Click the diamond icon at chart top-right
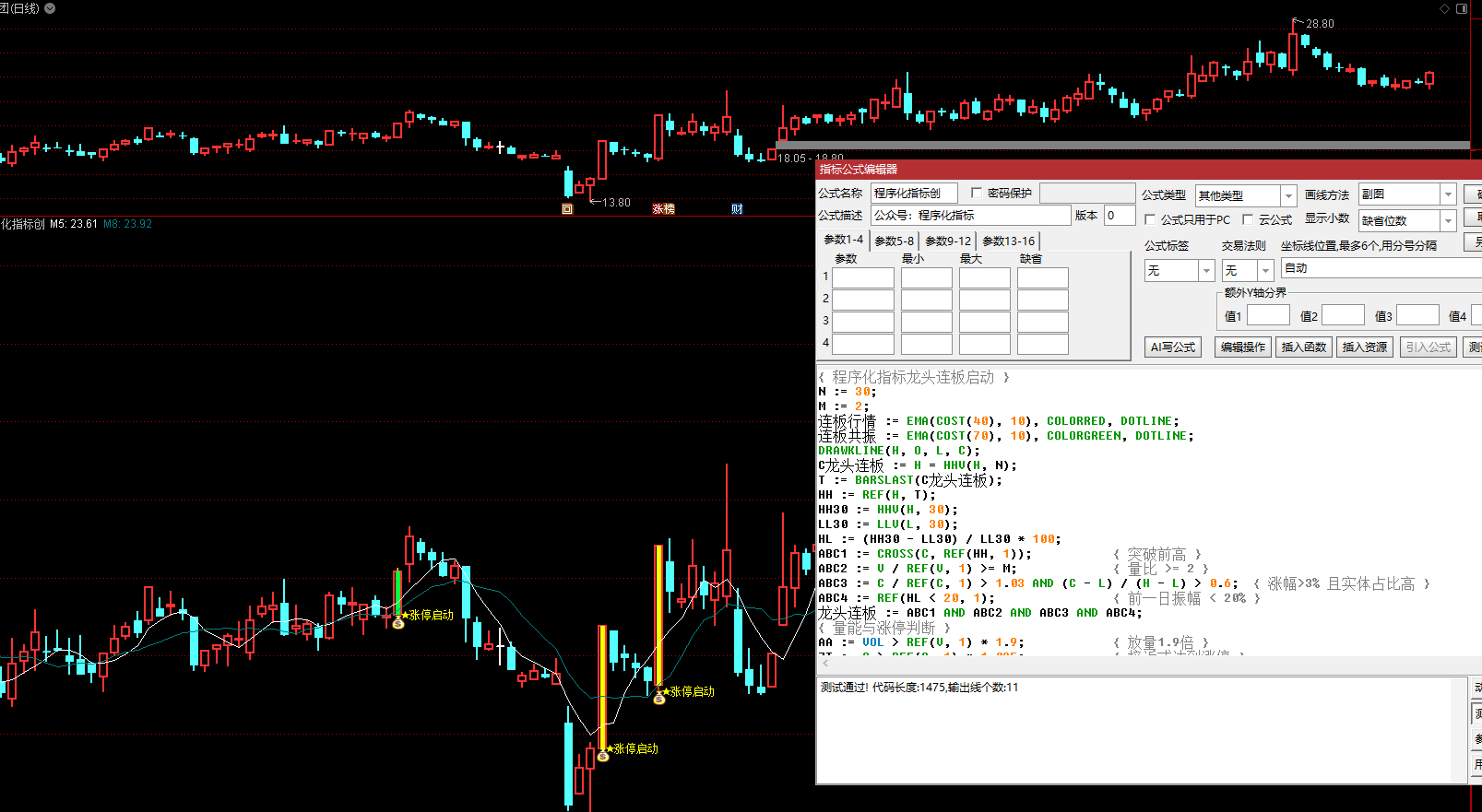The width and height of the screenshot is (1482, 812). pos(1444,8)
